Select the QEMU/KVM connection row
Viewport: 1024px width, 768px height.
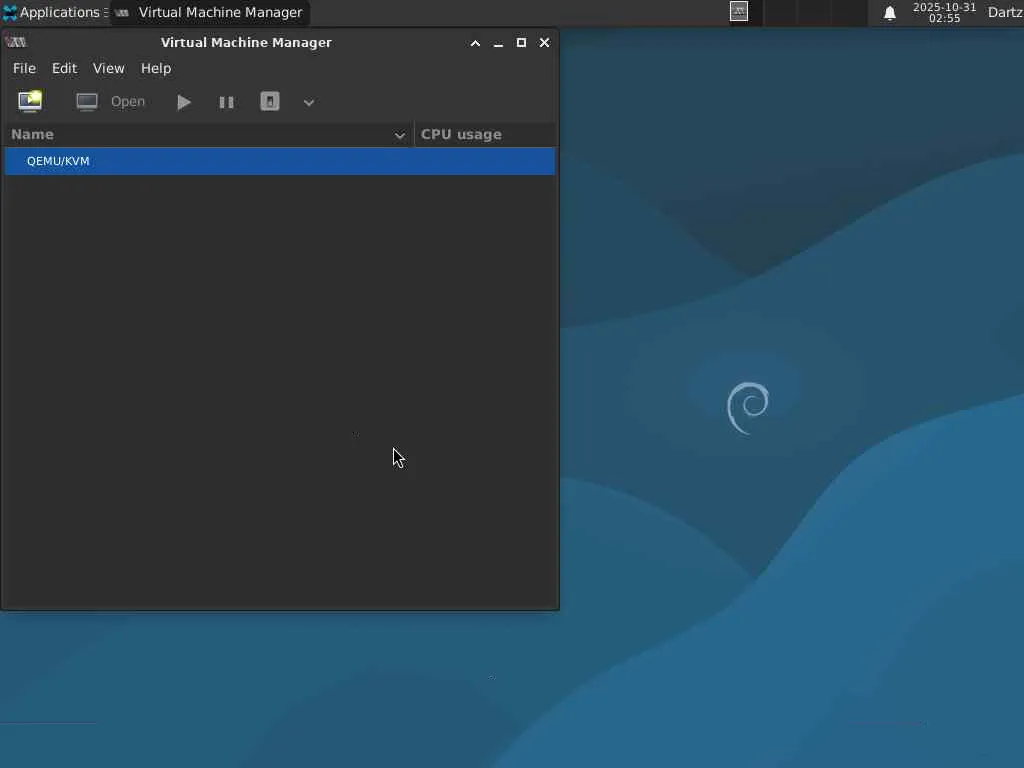point(280,161)
